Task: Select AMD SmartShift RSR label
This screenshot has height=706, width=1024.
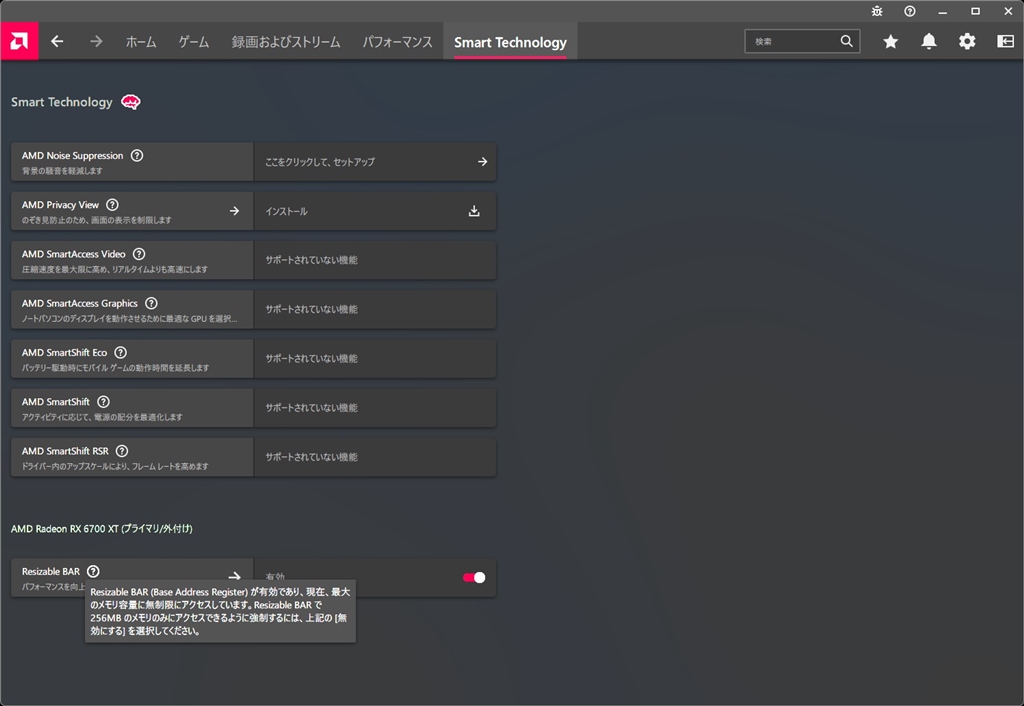Action: 65,451
